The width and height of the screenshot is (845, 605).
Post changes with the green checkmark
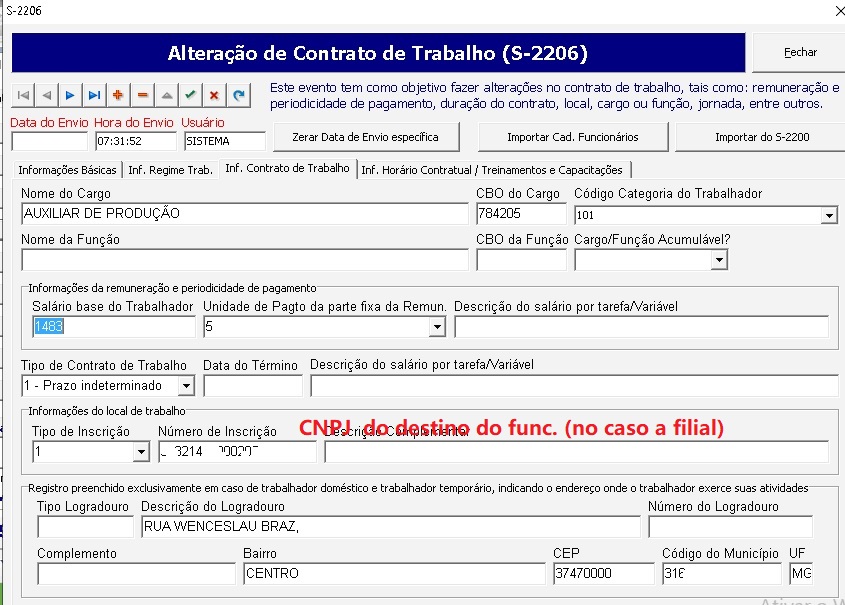coord(190,95)
